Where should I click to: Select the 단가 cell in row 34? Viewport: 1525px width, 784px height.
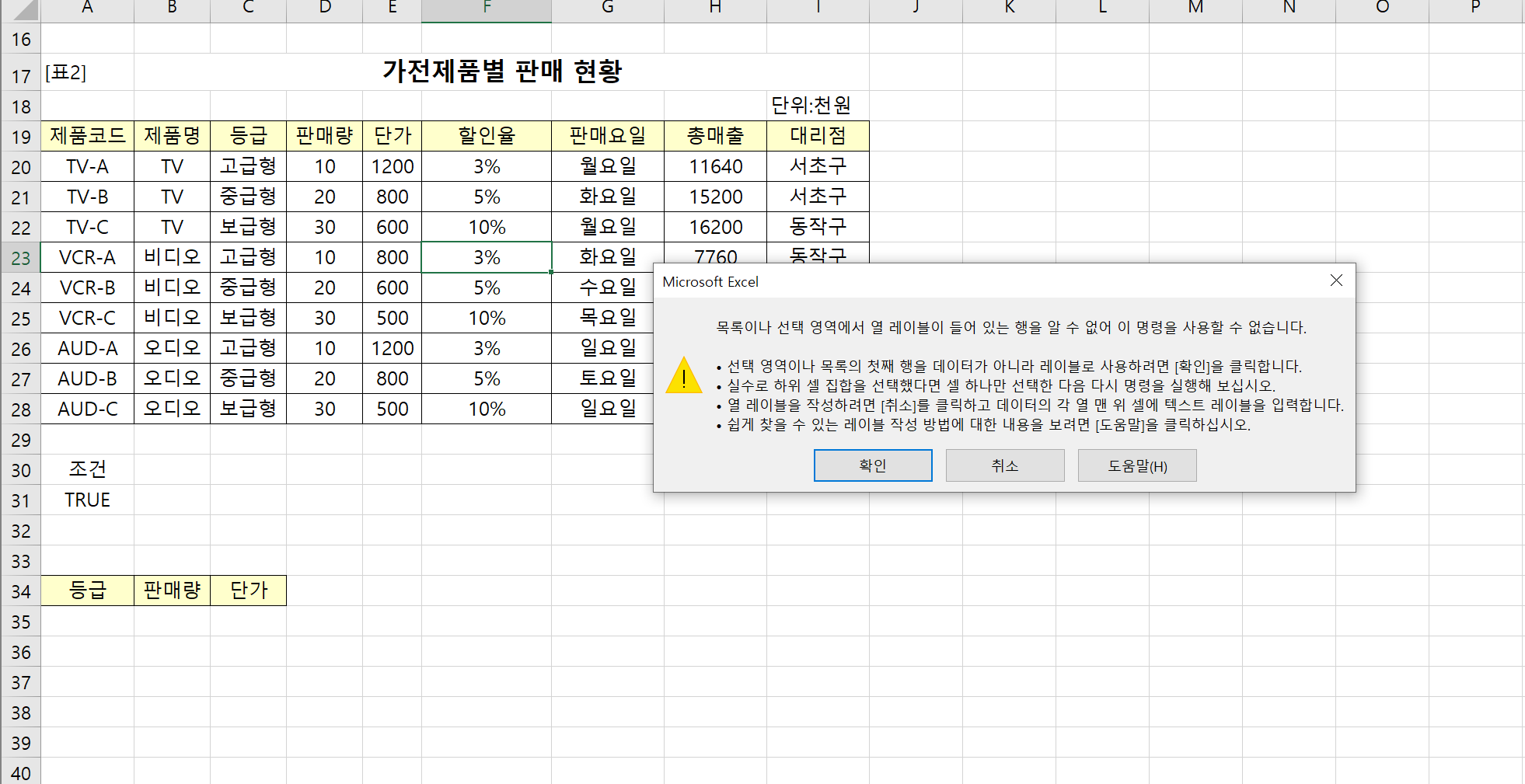tap(248, 591)
